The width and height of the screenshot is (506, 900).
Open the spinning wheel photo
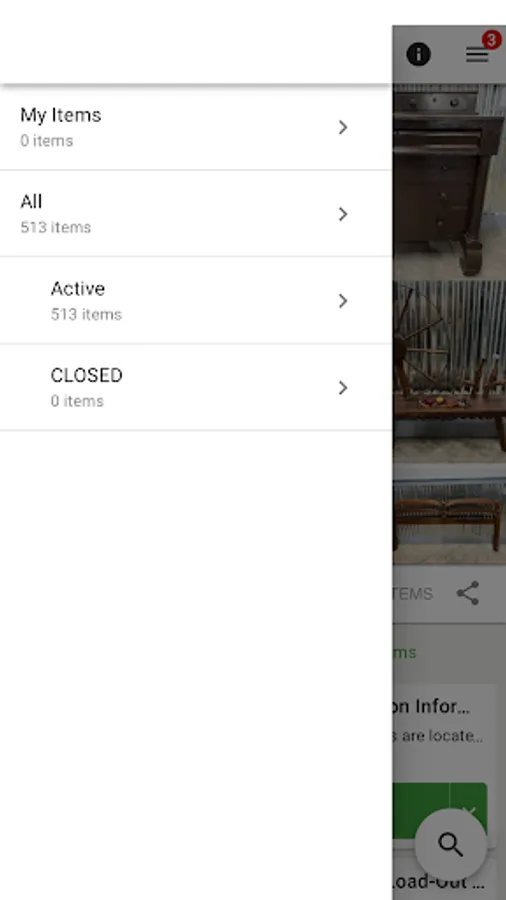pos(449,371)
